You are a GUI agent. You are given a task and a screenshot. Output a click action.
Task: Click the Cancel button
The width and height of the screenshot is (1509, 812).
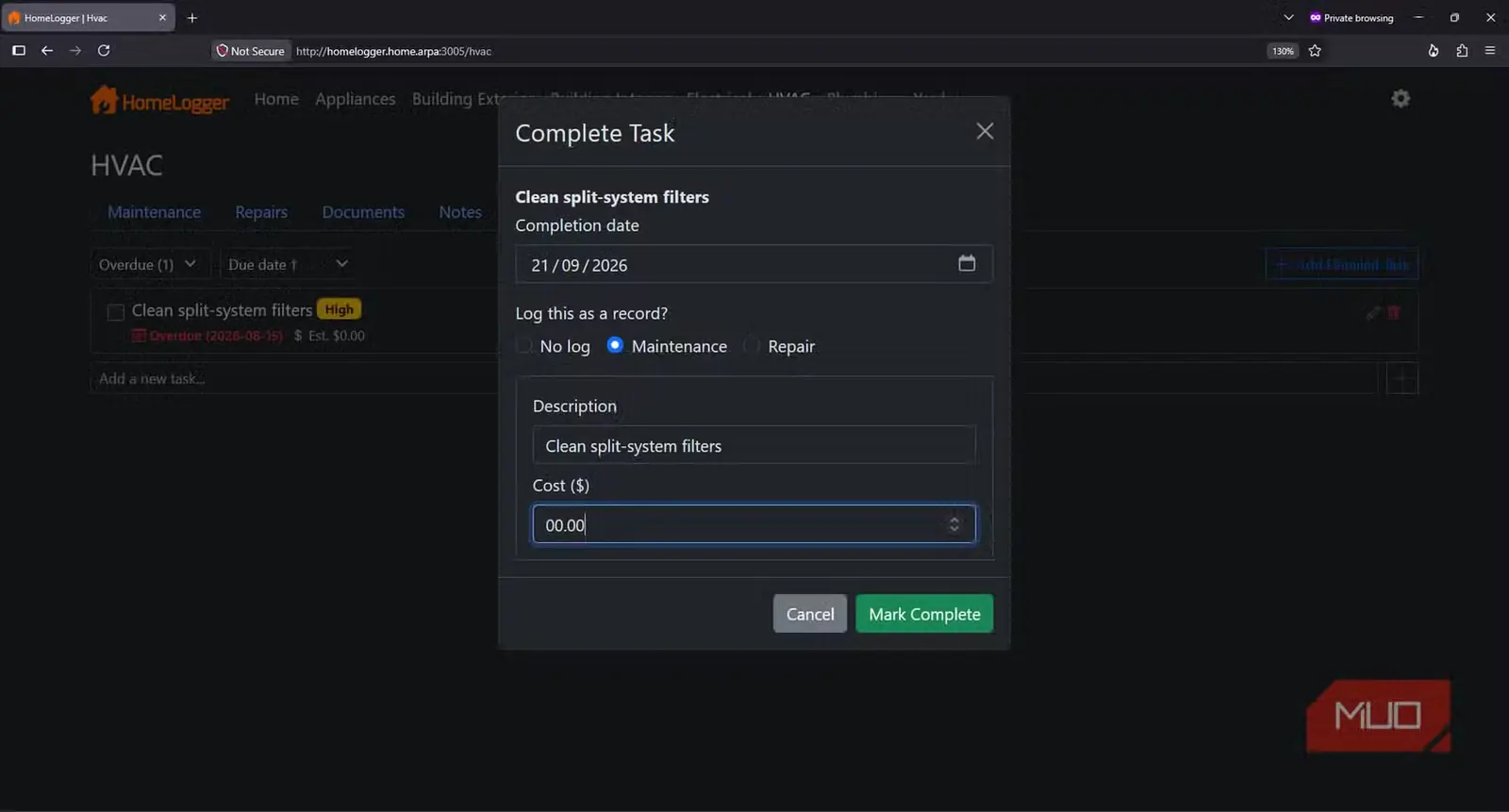[810, 614]
